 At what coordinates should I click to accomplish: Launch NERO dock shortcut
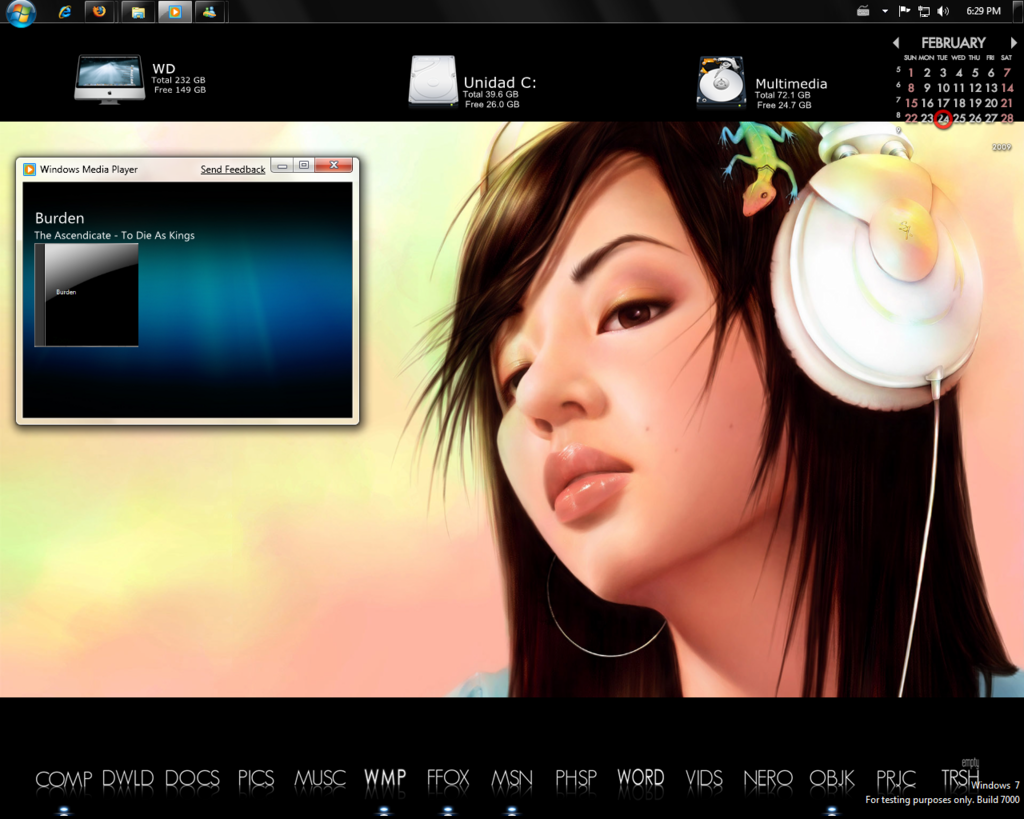(x=768, y=779)
